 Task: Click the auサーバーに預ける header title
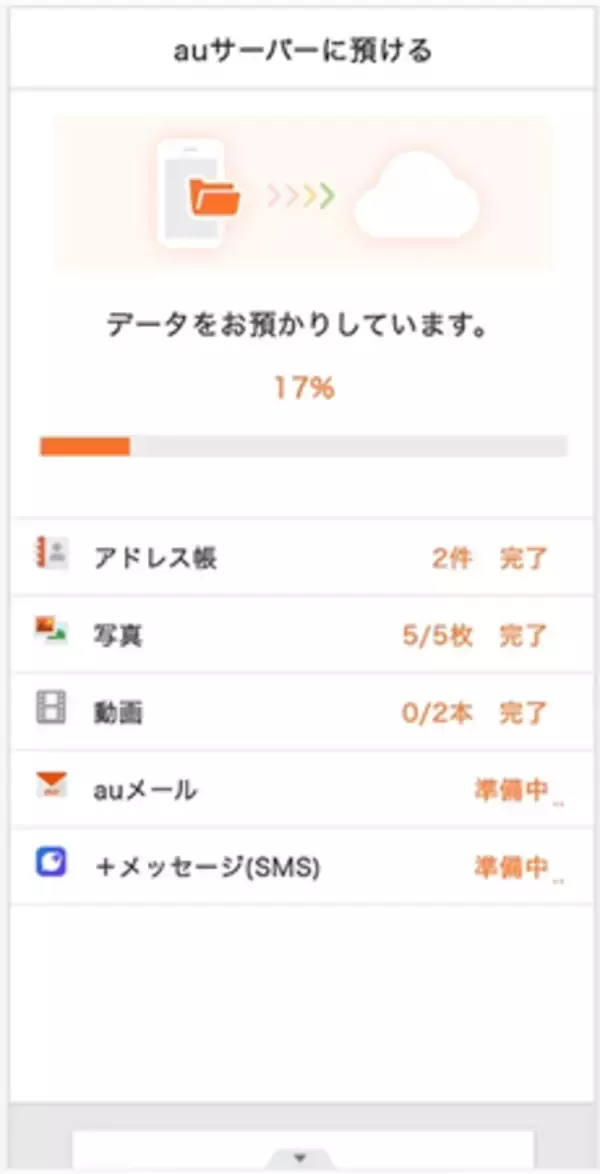click(x=301, y=50)
